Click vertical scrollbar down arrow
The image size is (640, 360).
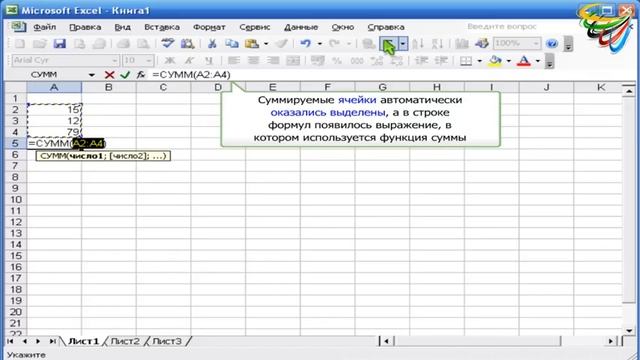(629, 330)
